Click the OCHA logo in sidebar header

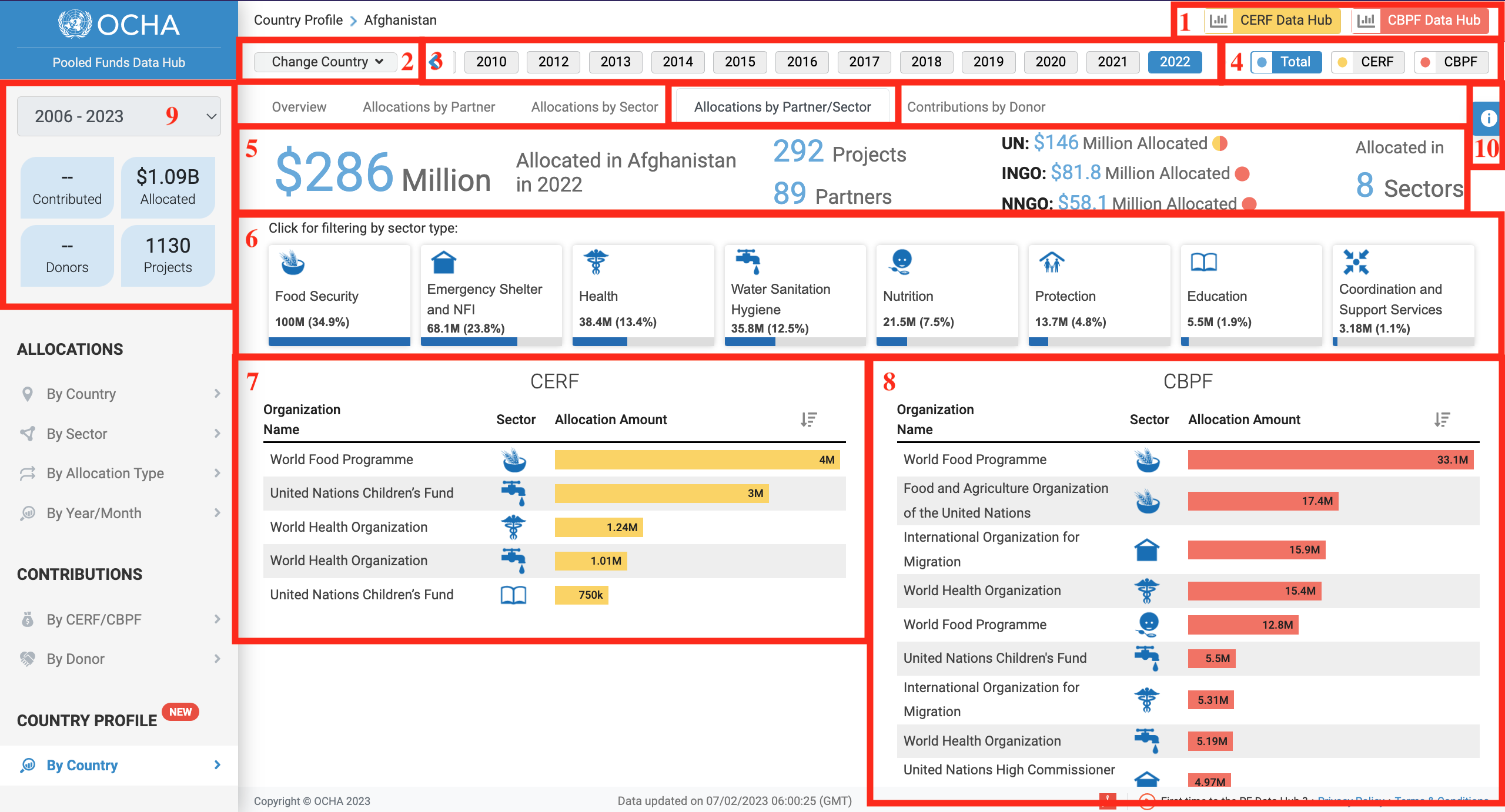click(119, 25)
